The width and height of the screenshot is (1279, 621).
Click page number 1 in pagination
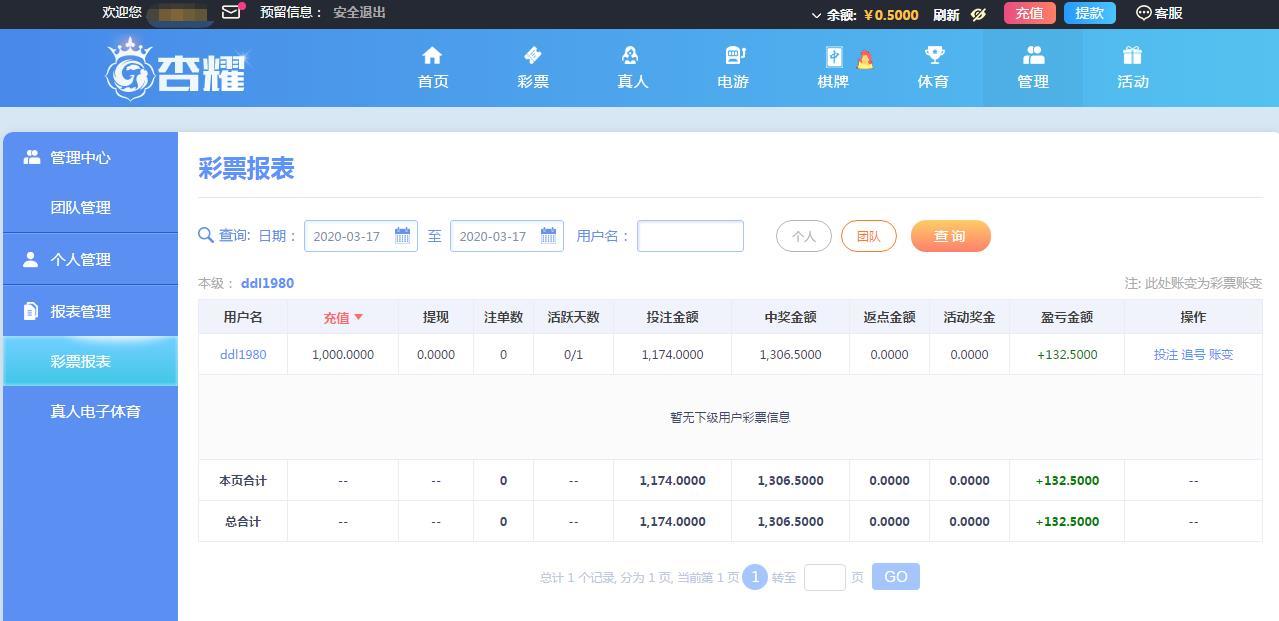pos(755,577)
